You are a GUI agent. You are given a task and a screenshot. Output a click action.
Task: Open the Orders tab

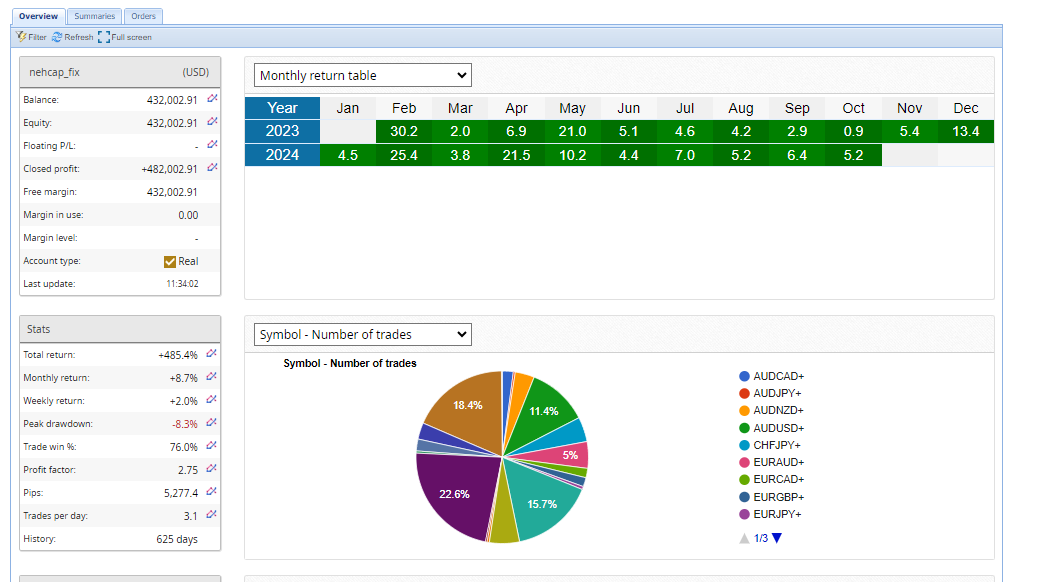tap(144, 16)
